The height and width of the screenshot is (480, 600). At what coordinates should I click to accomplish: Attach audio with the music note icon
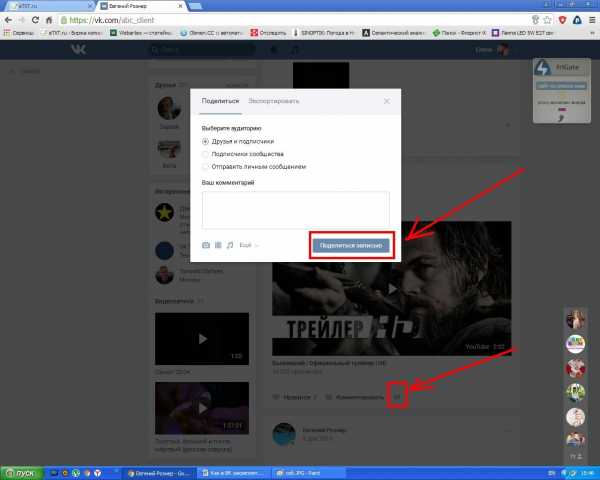[230, 245]
